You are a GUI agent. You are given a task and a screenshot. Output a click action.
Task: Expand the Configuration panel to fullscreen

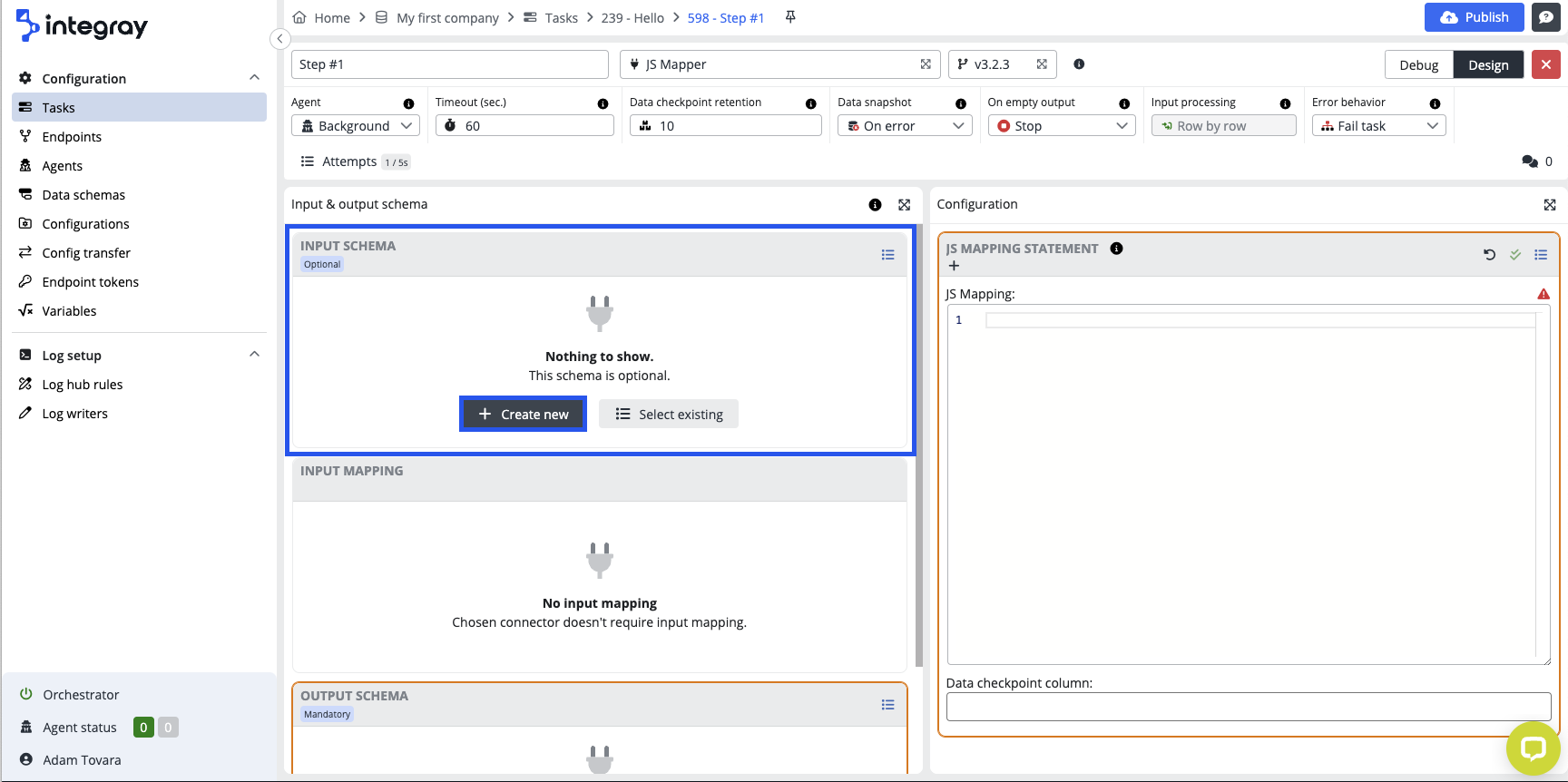[1549, 205]
